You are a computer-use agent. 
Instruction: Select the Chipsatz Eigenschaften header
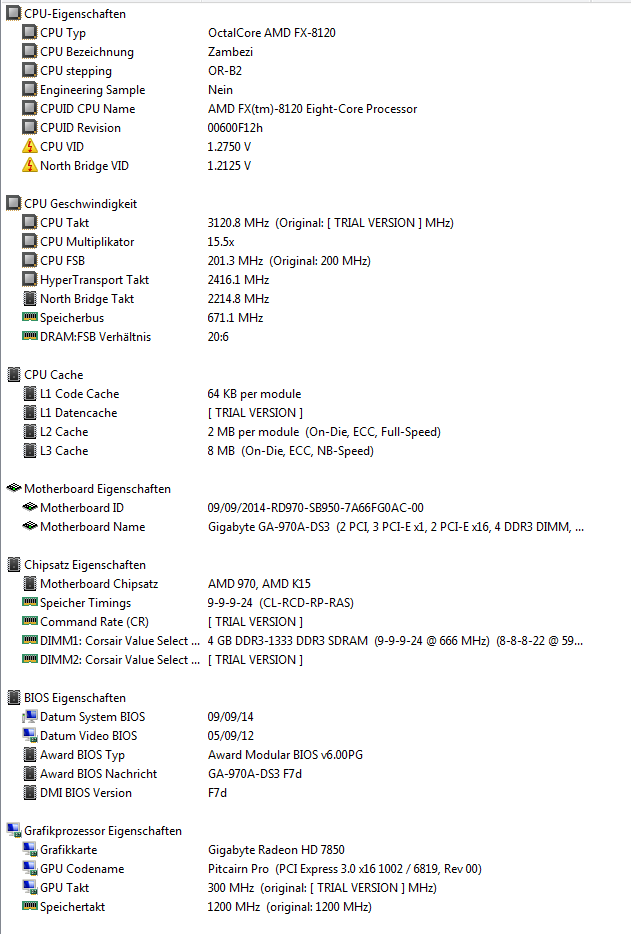(x=85, y=565)
